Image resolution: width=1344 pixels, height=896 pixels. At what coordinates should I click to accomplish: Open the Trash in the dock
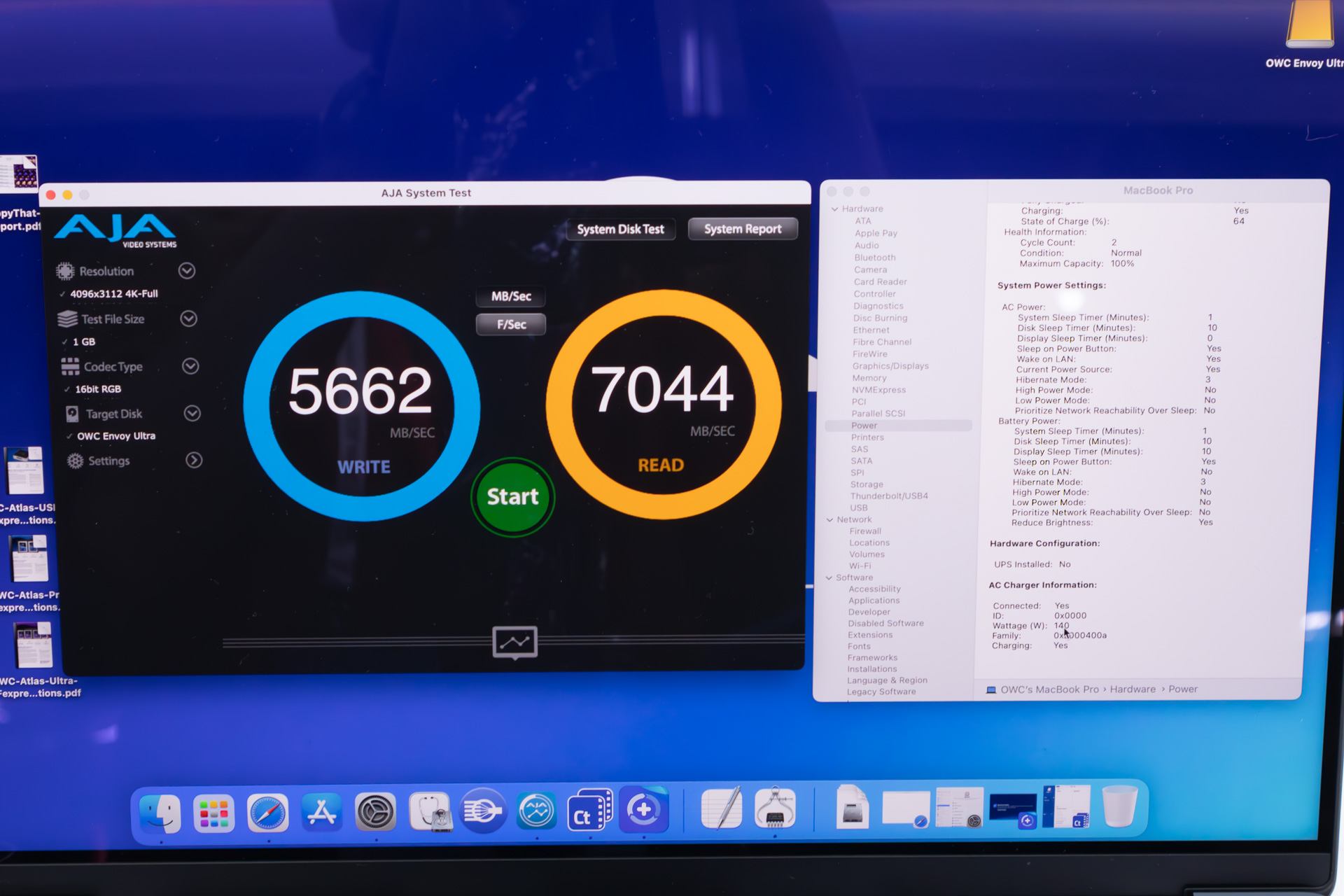tap(1119, 807)
